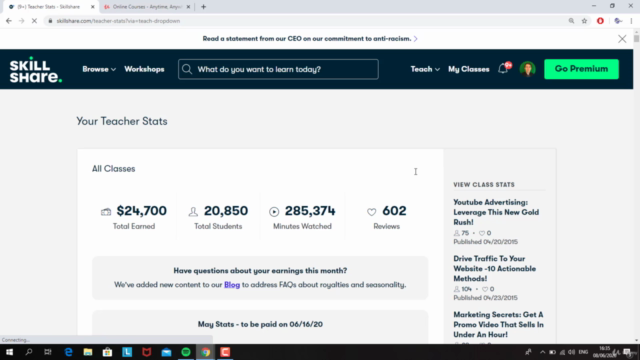The image size is (640, 360).
Task: Click the site lock icon in address bar
Action: (x=50, y=21)
